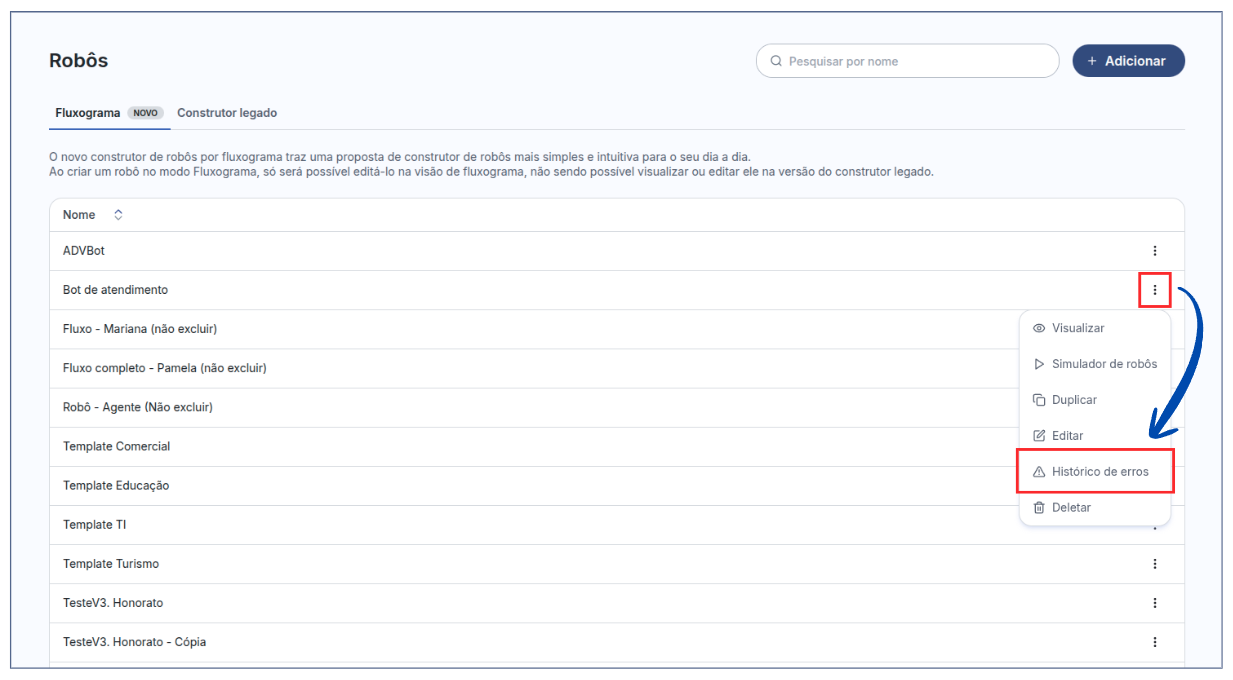Expand the options menu for Template Turismo
Image resolution: width=1233 pixels, height=680 pixels.
coord(1154,564)
